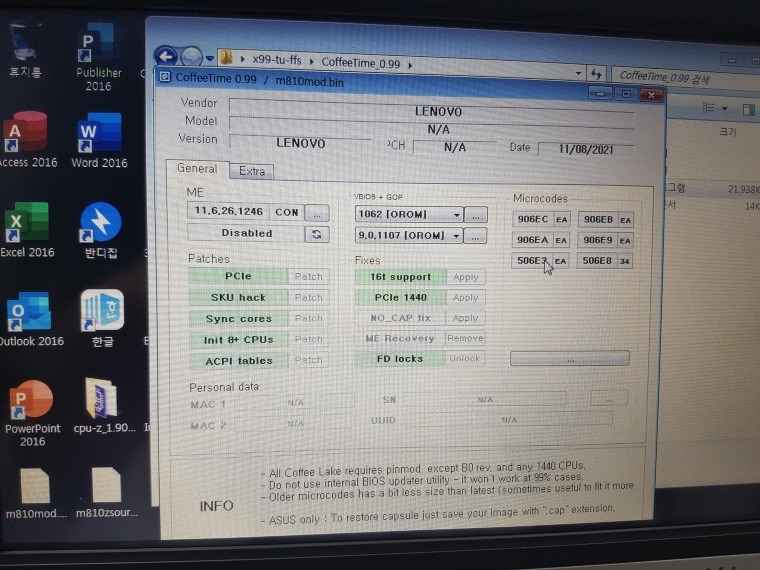Open the 반디집 desktop shortcut
The image size is (760, 570).
(x=100, y=230)
